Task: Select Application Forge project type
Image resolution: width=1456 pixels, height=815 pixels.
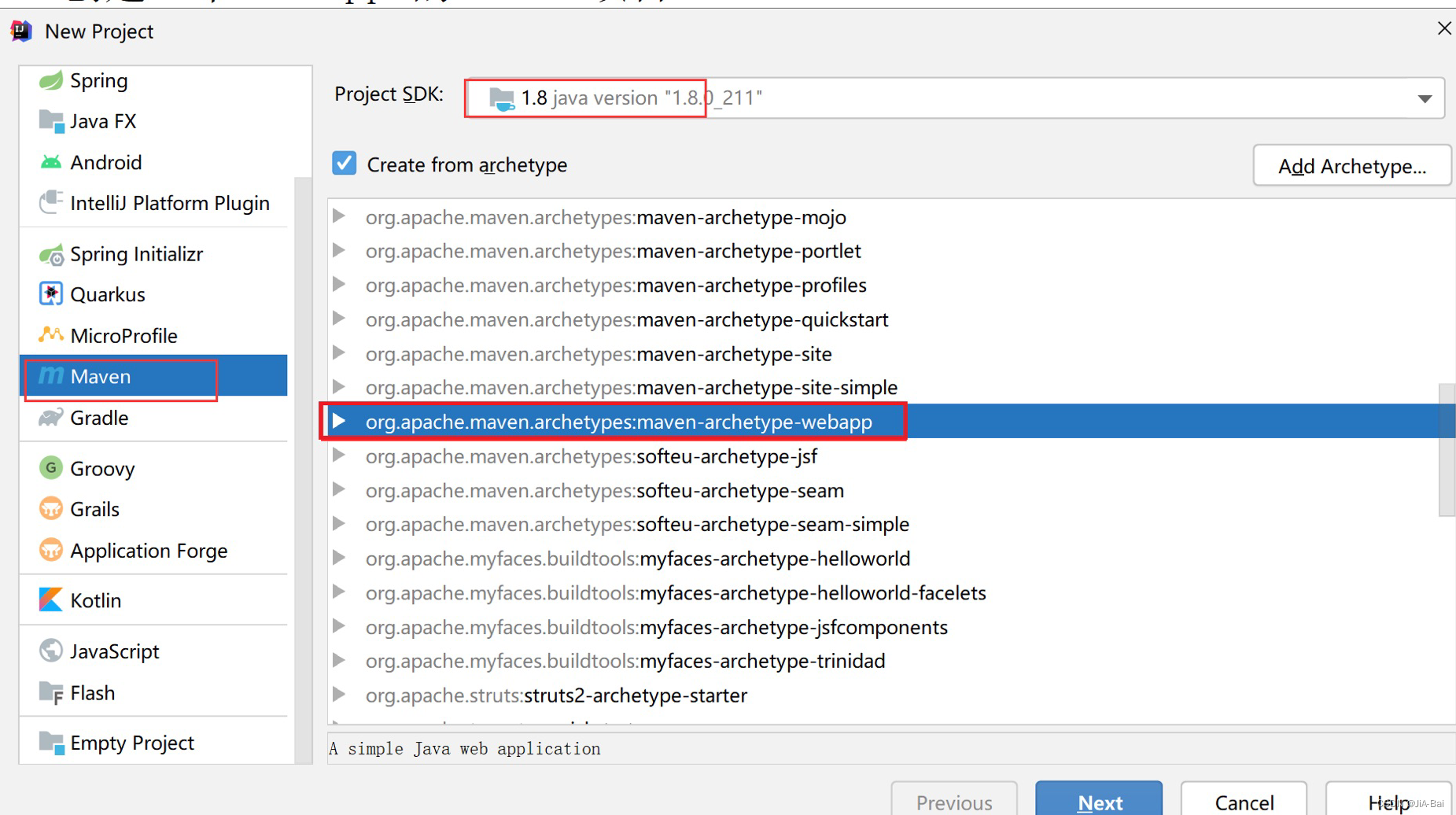Action: (153, 550)
